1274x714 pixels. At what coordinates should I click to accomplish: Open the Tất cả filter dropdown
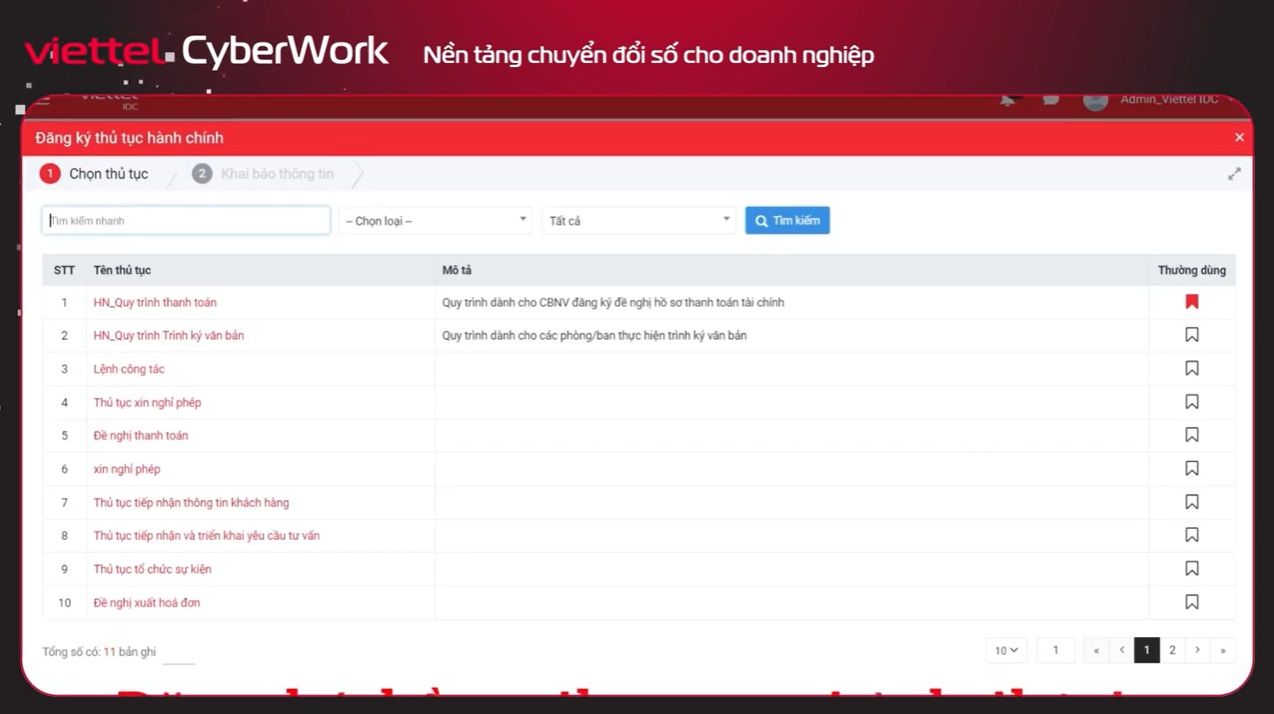point(639,220)
